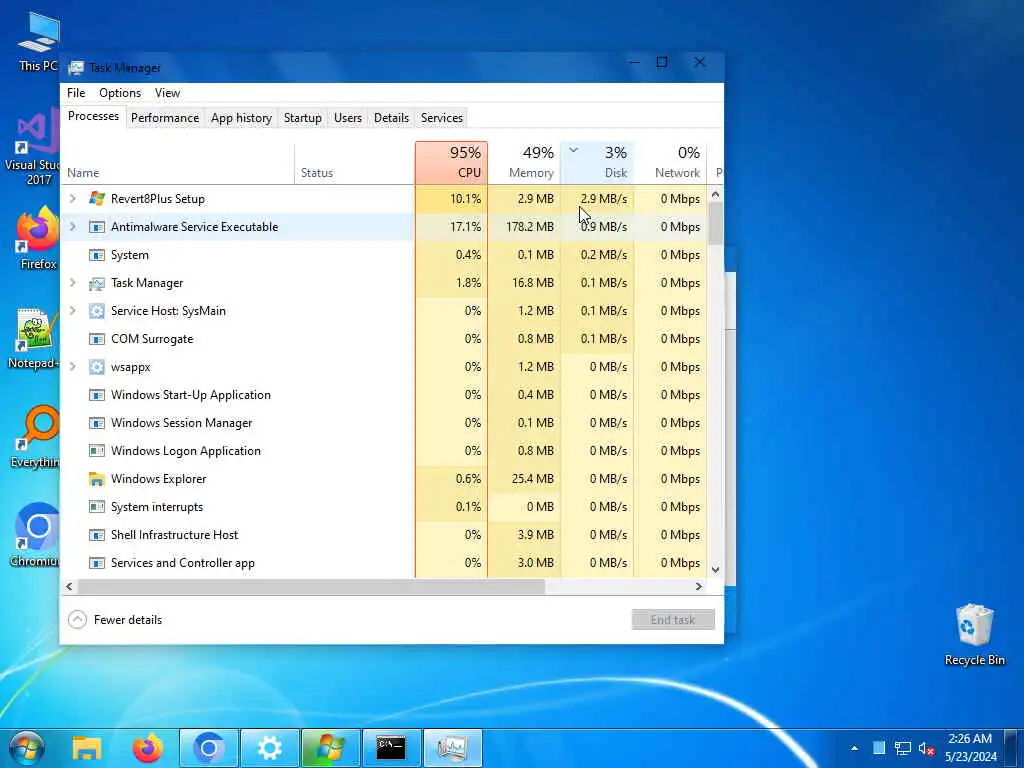Image resolution: width=1024 pixels, height=768 pixels.
Task: Click the vertical scrollbar down arrow
Action: point(715,569)
